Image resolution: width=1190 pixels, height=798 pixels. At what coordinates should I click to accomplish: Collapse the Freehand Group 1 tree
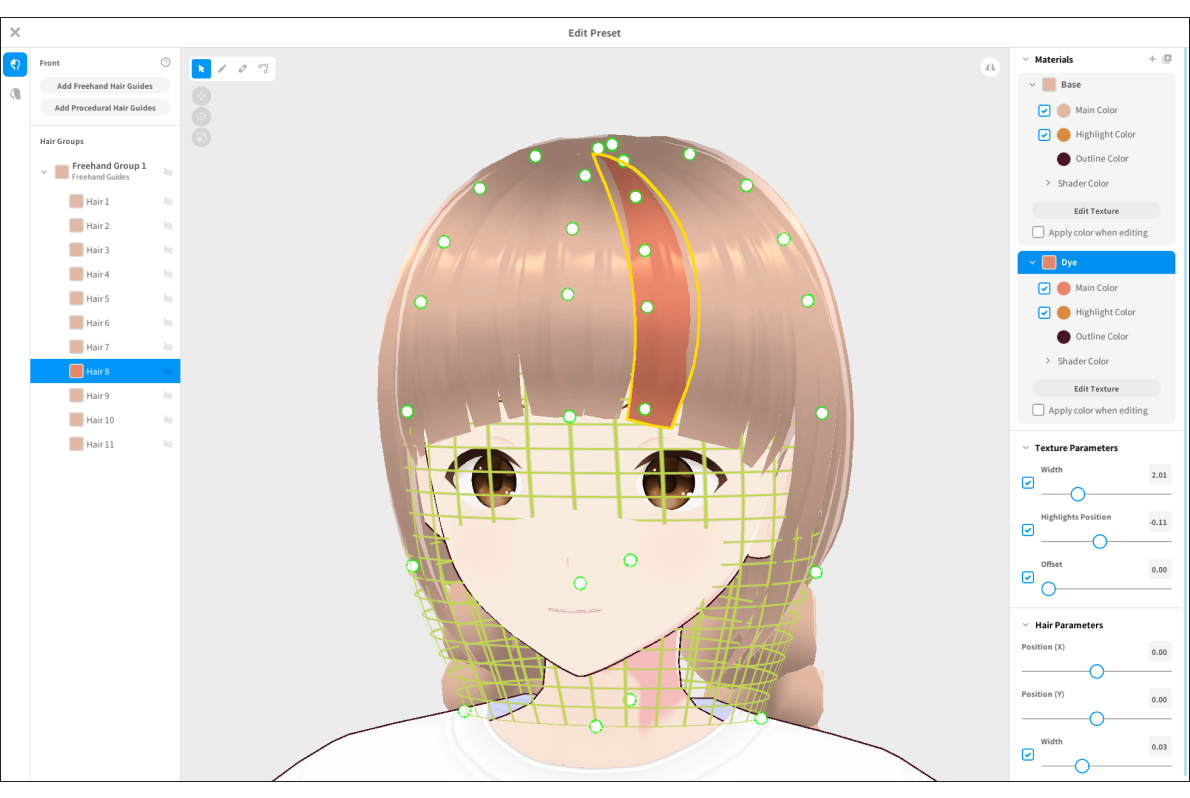coord(44,172)
